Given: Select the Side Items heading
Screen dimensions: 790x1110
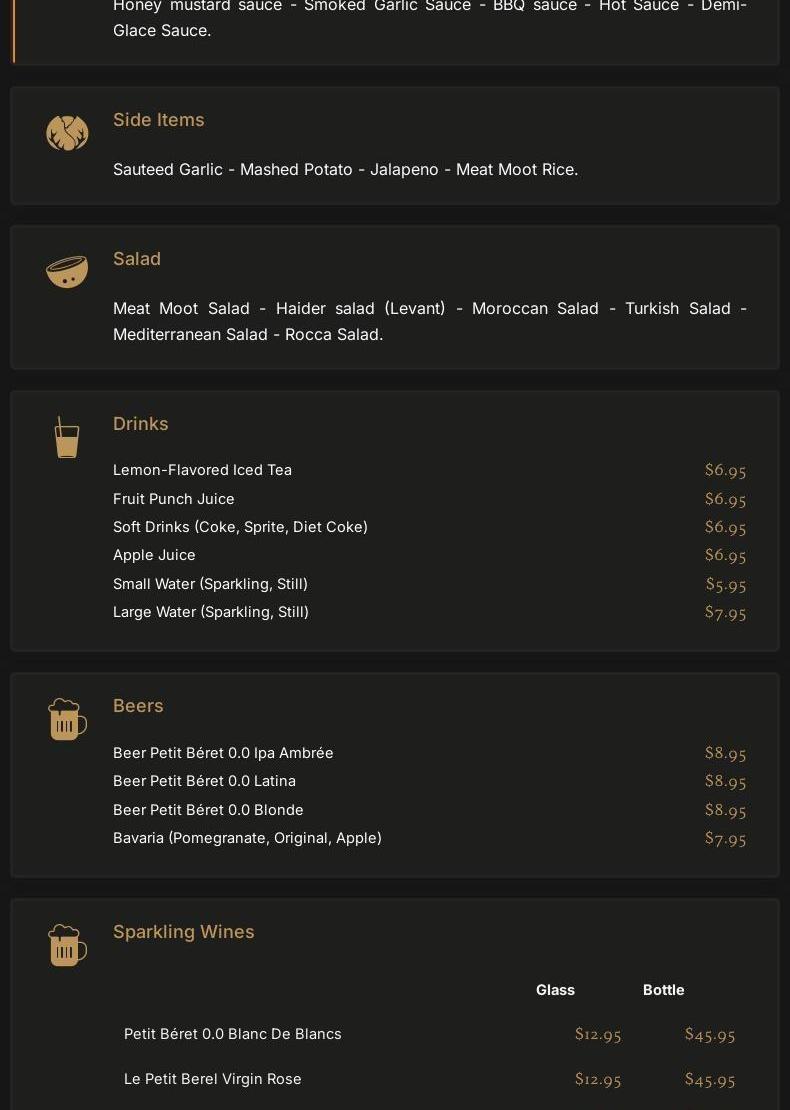Looking at the screenshot, I should (159, 120).
